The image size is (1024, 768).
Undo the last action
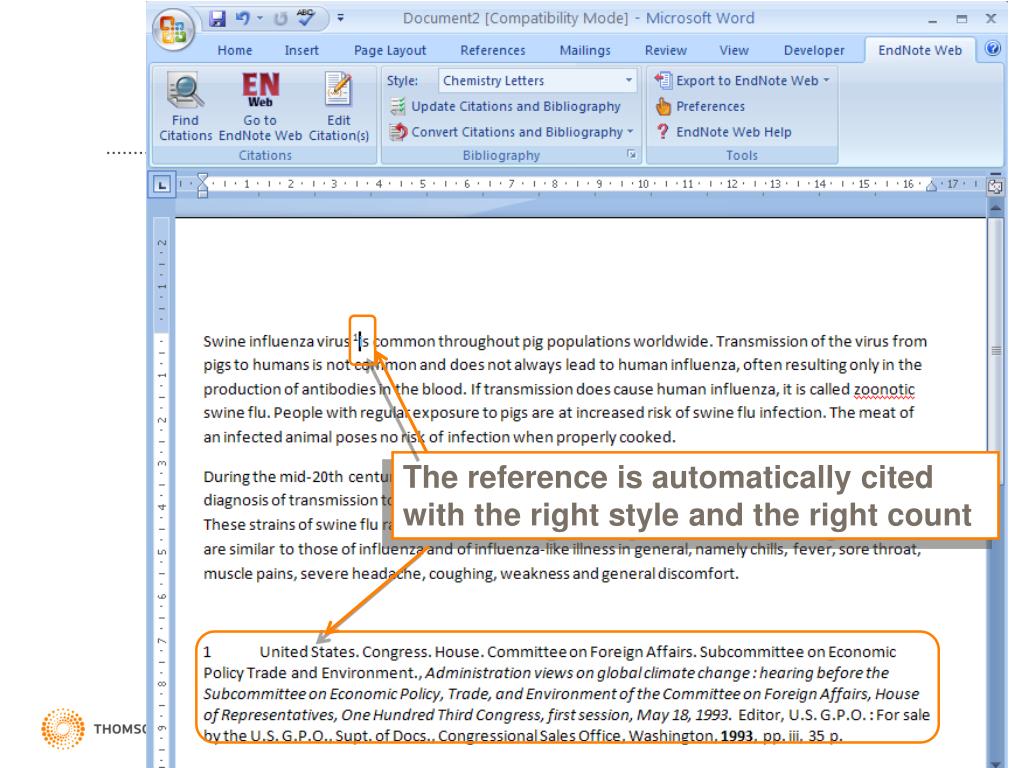pos(242,18)
